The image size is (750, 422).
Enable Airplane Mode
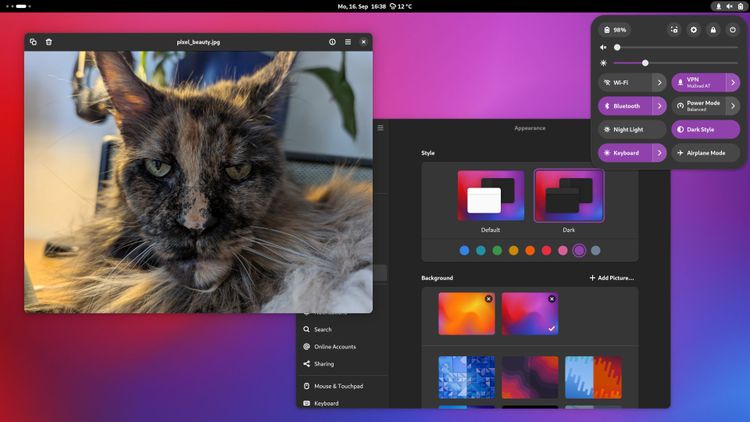point(706,153)
